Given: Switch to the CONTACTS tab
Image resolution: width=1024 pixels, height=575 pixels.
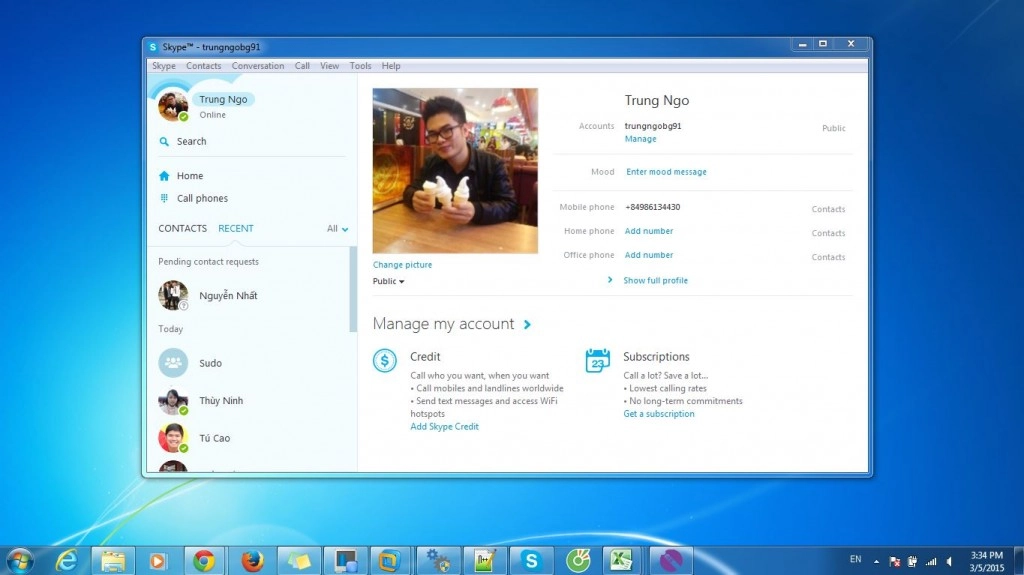Looking at the screenshot, I should coord(182,228).
